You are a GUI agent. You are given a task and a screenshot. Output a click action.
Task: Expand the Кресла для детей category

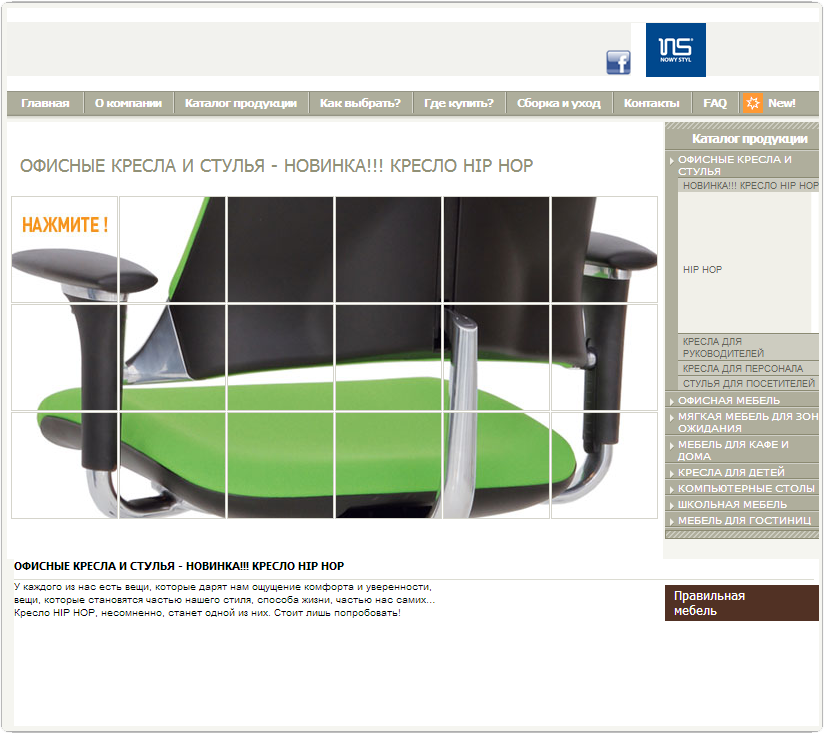tap(731, 472)
